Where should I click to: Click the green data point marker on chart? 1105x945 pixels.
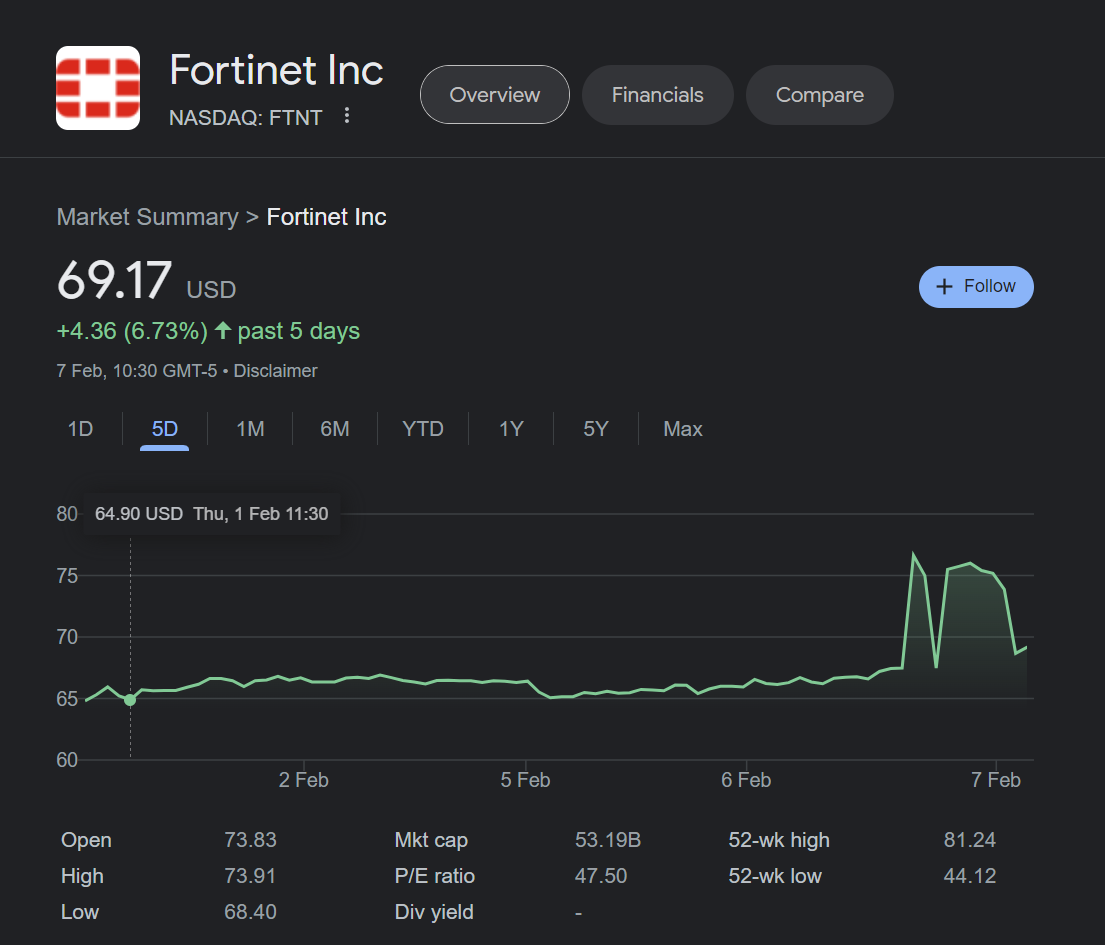click(130, 699)
